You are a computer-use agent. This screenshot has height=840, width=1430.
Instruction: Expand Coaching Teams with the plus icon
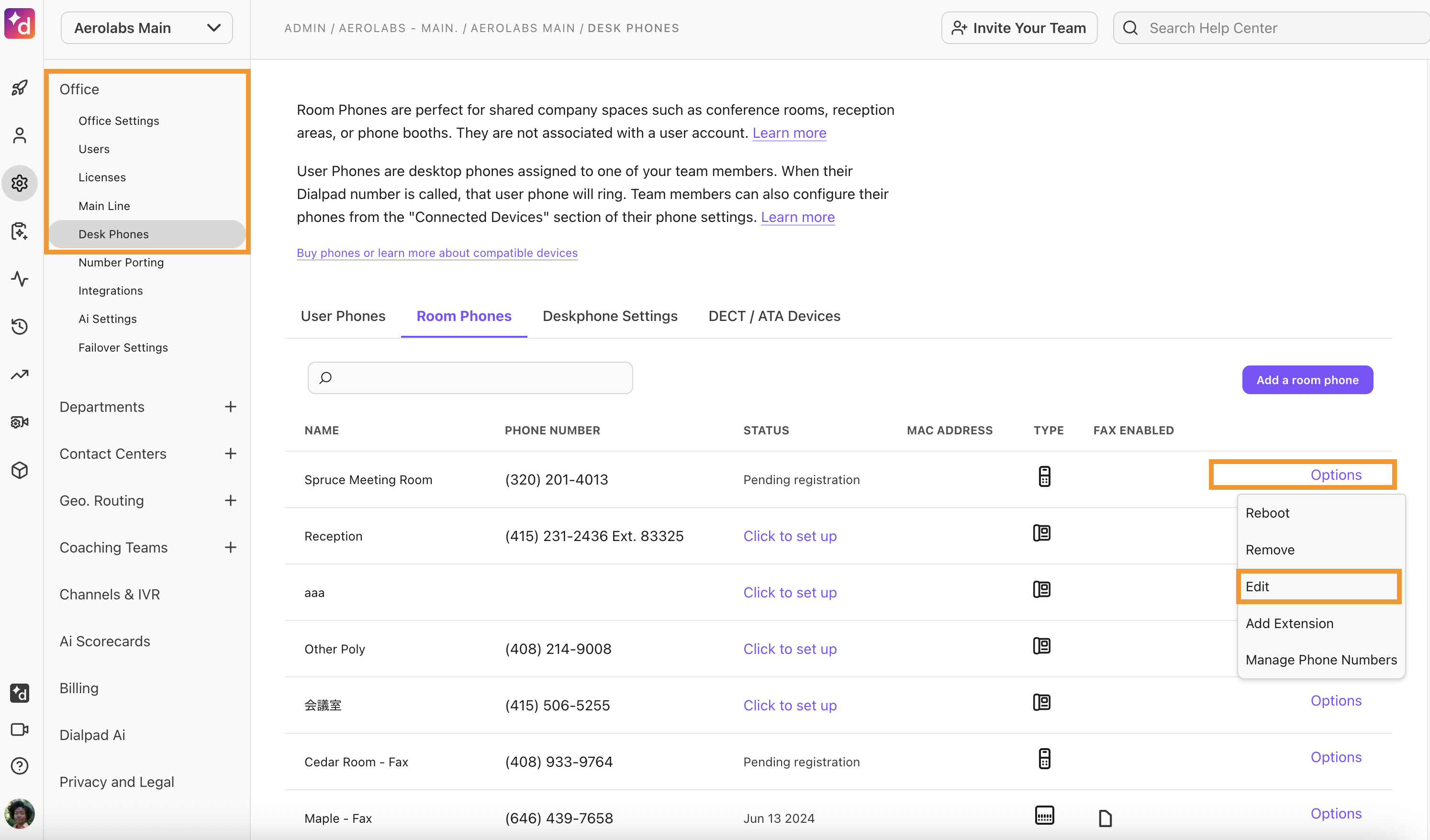(230, 547)
